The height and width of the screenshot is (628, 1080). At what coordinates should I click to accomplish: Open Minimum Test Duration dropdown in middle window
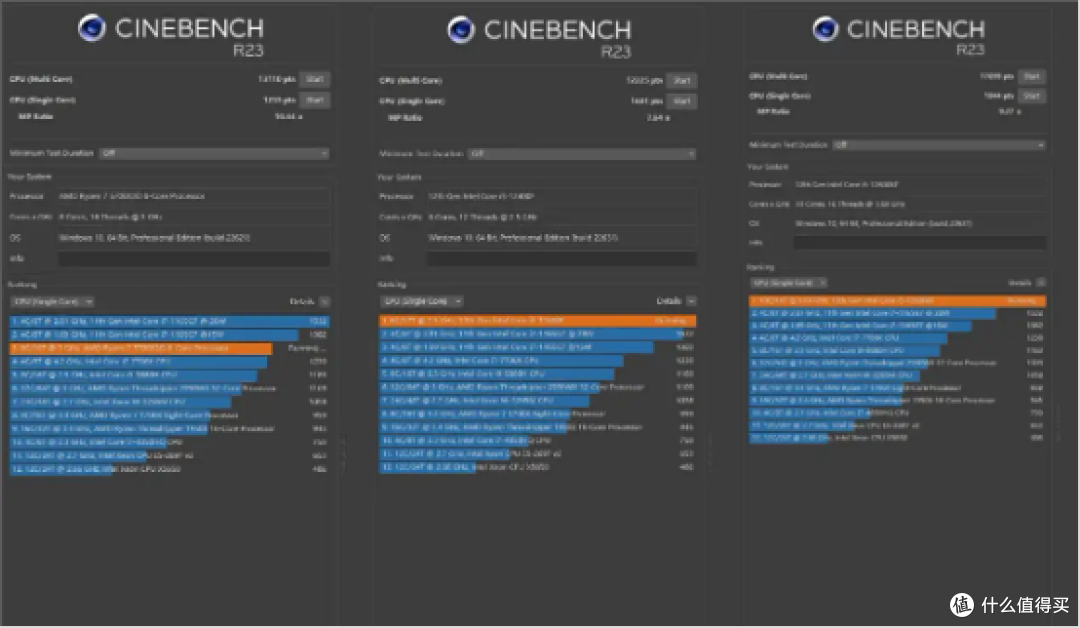(x=582, y=154)
